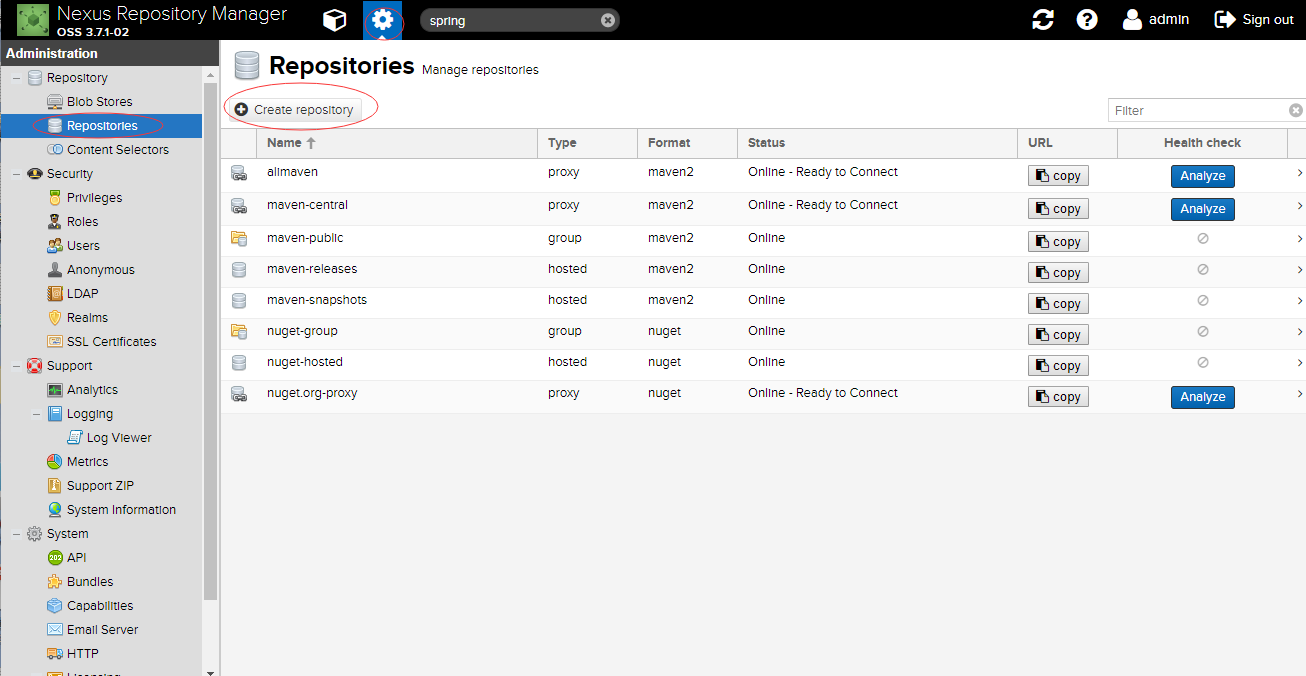Copy URL of nuget.org-proxy repository

tap(1058, 397)
